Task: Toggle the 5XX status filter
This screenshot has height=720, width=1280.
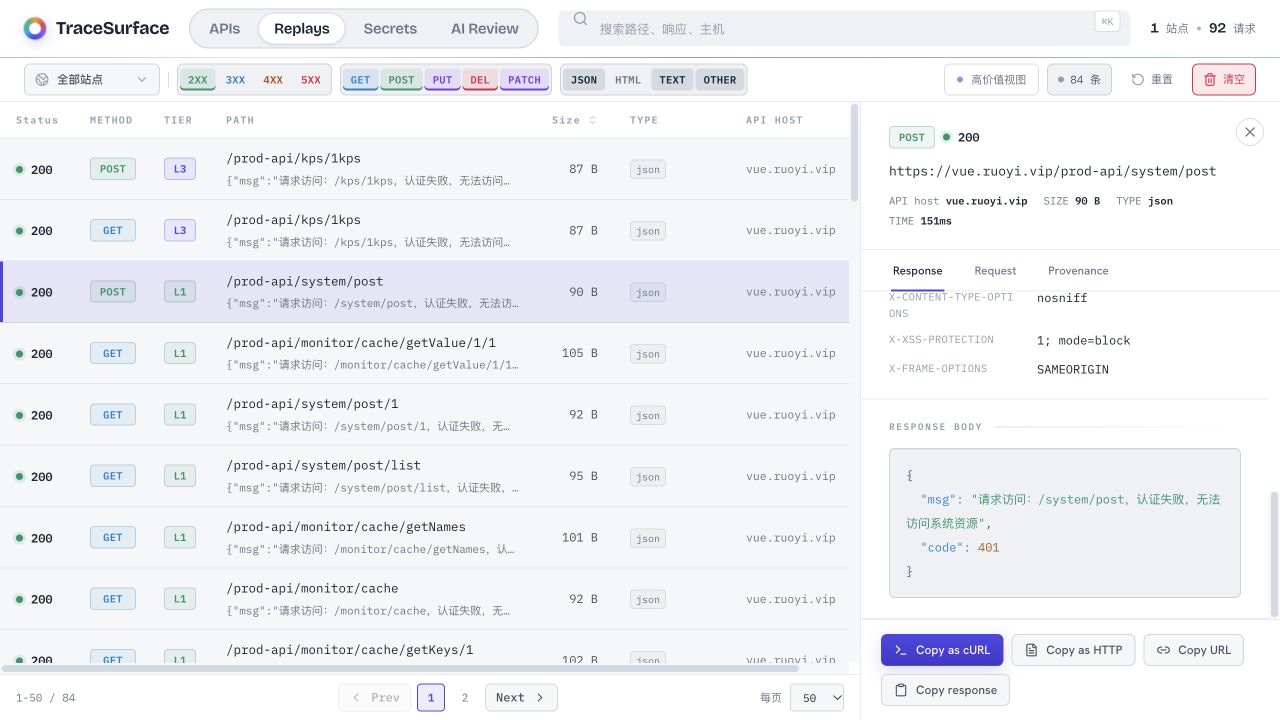Action: [x=311, y=80]
